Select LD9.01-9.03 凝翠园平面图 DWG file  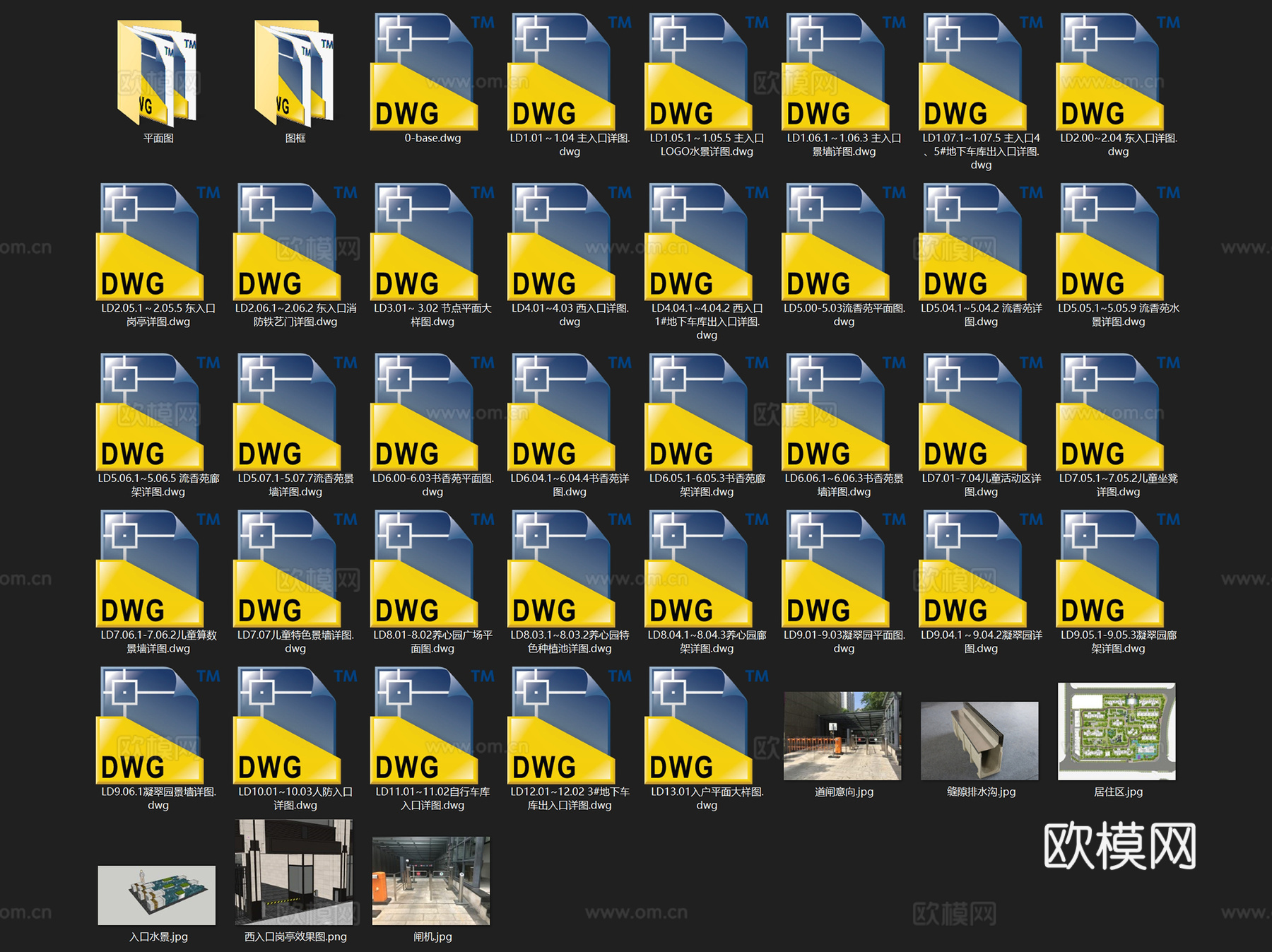pos(836,570)
